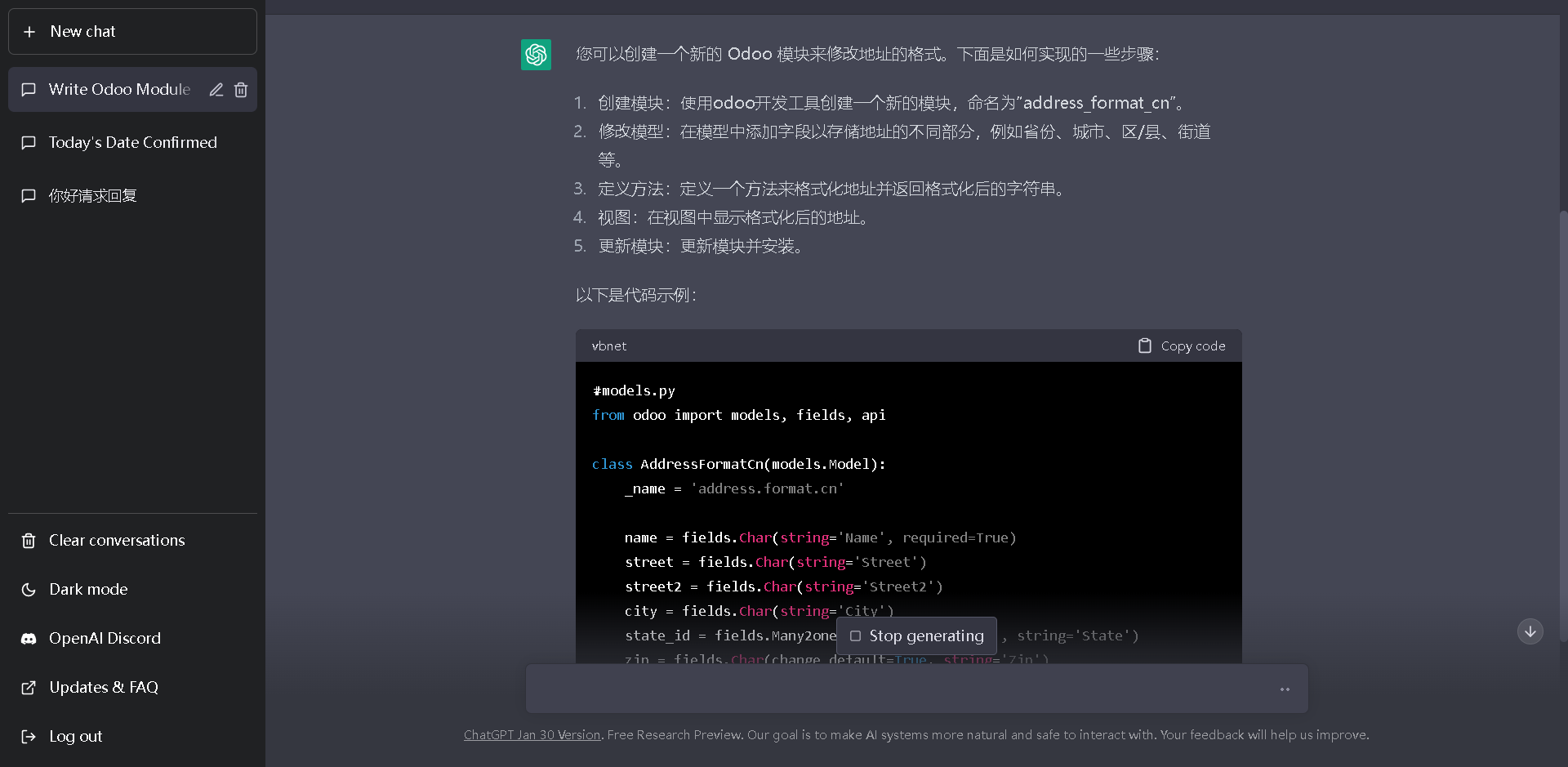Stop generating the response

tap(916, 636)
